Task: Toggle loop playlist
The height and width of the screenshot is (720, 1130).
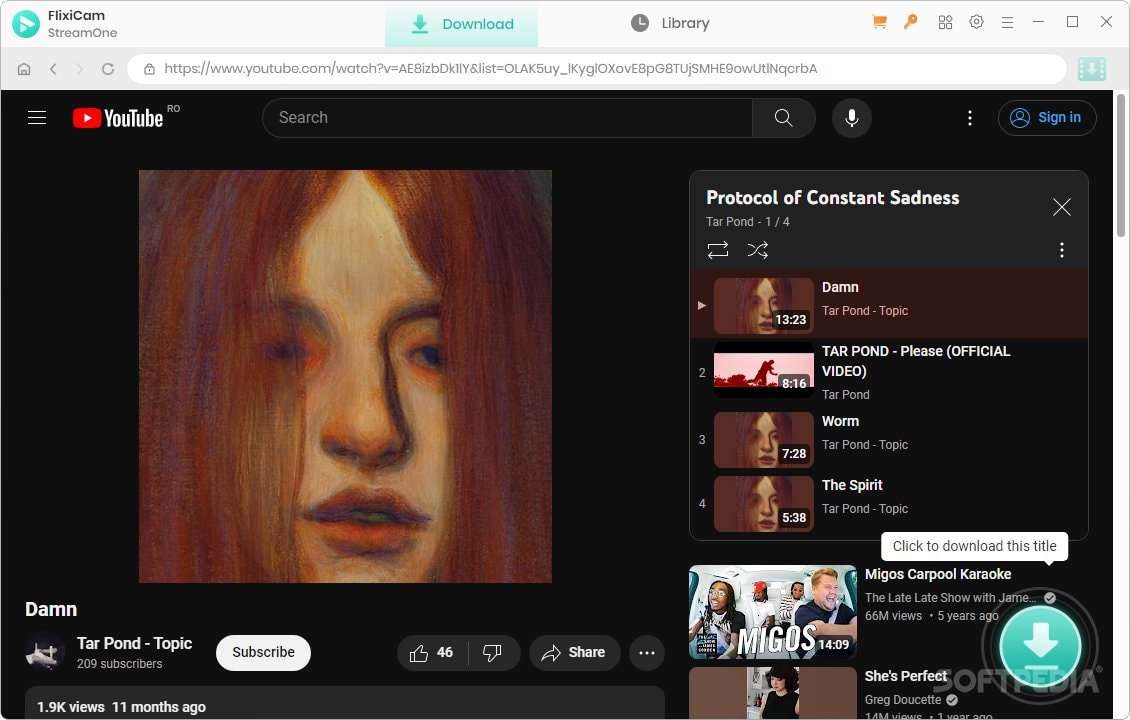Action: [718, 250]
